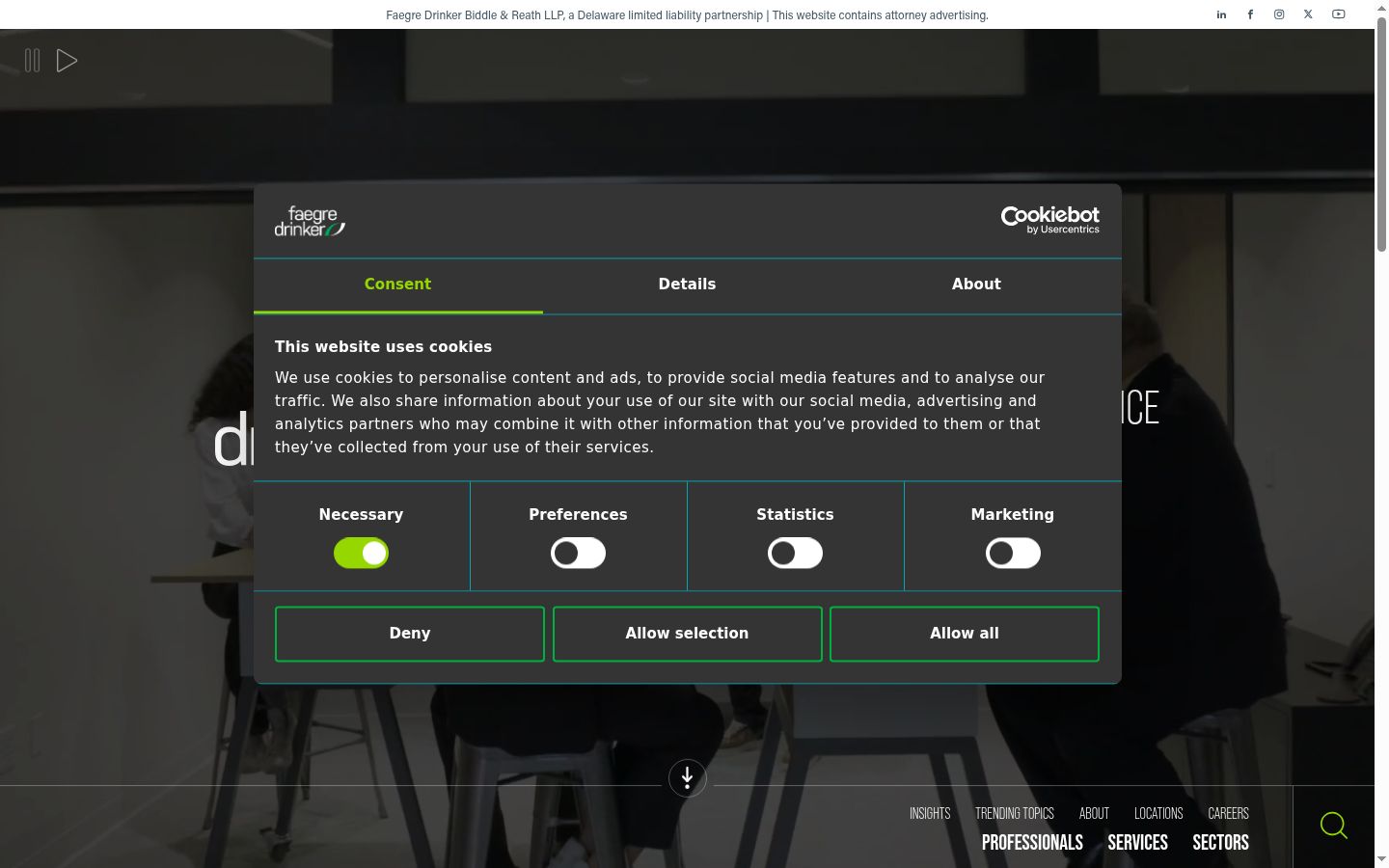Click the Cookiebot by Usercentrics logo
The width and height of the screenshot is (1389, 868).
(x=1050, y=220)
